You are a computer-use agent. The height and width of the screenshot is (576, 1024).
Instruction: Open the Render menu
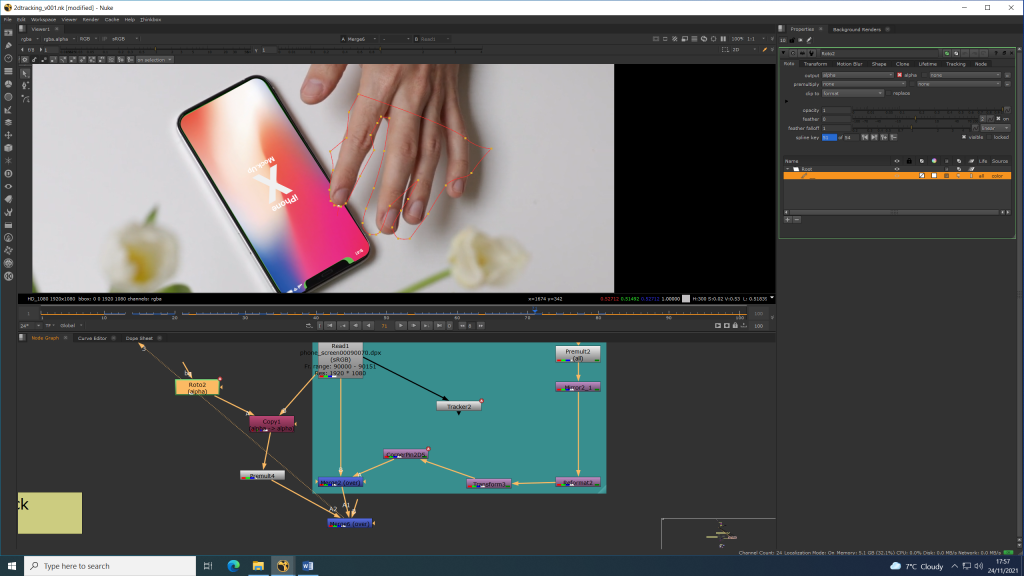point(91,20)
